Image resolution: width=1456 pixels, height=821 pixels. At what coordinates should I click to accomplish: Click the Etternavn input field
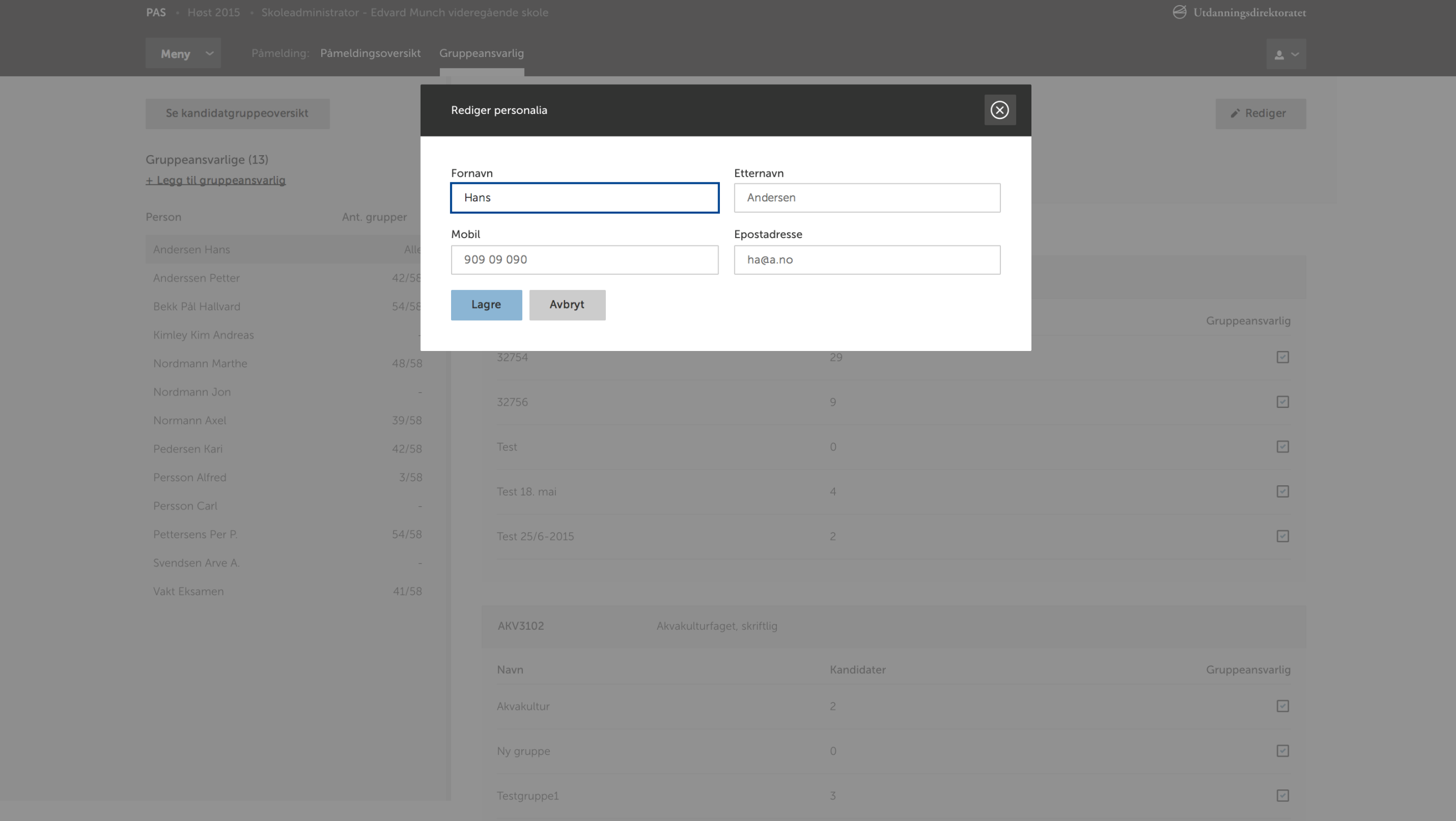point(867,197)
